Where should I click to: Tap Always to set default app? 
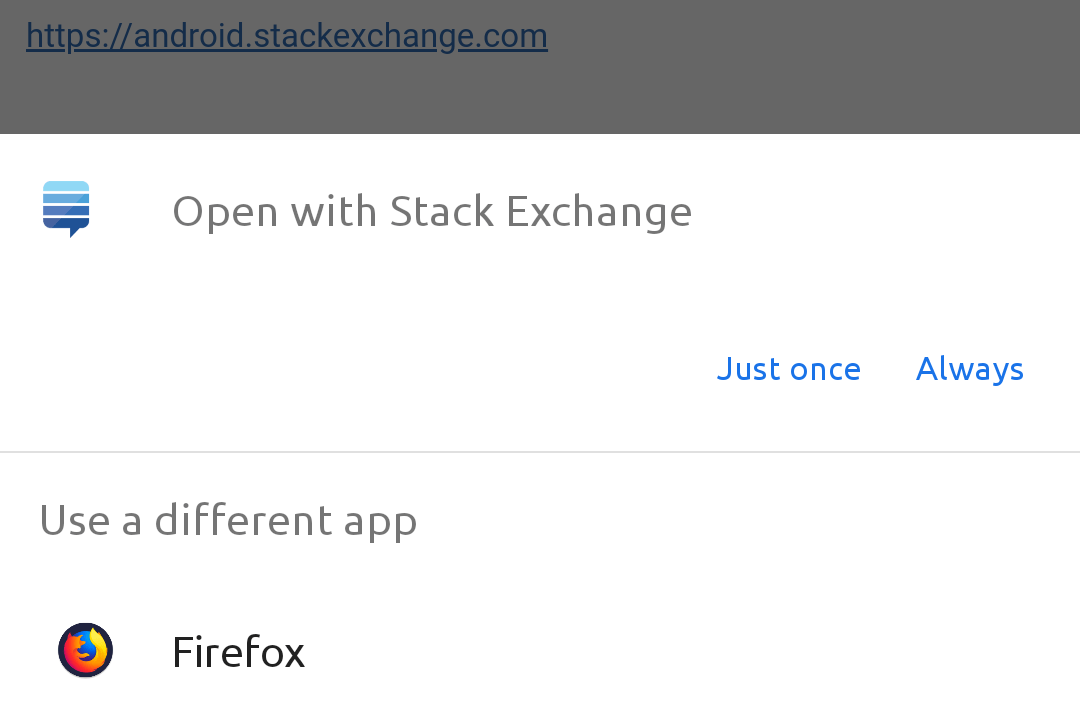click(969, 369)
